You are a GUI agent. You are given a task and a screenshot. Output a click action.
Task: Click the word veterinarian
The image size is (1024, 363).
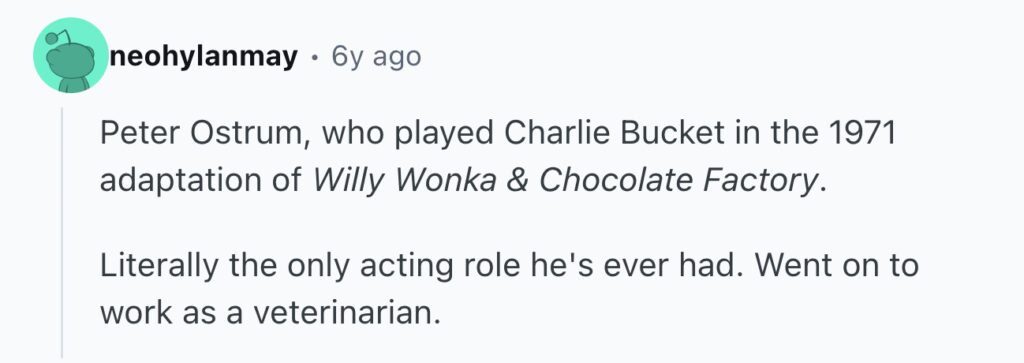344,314
